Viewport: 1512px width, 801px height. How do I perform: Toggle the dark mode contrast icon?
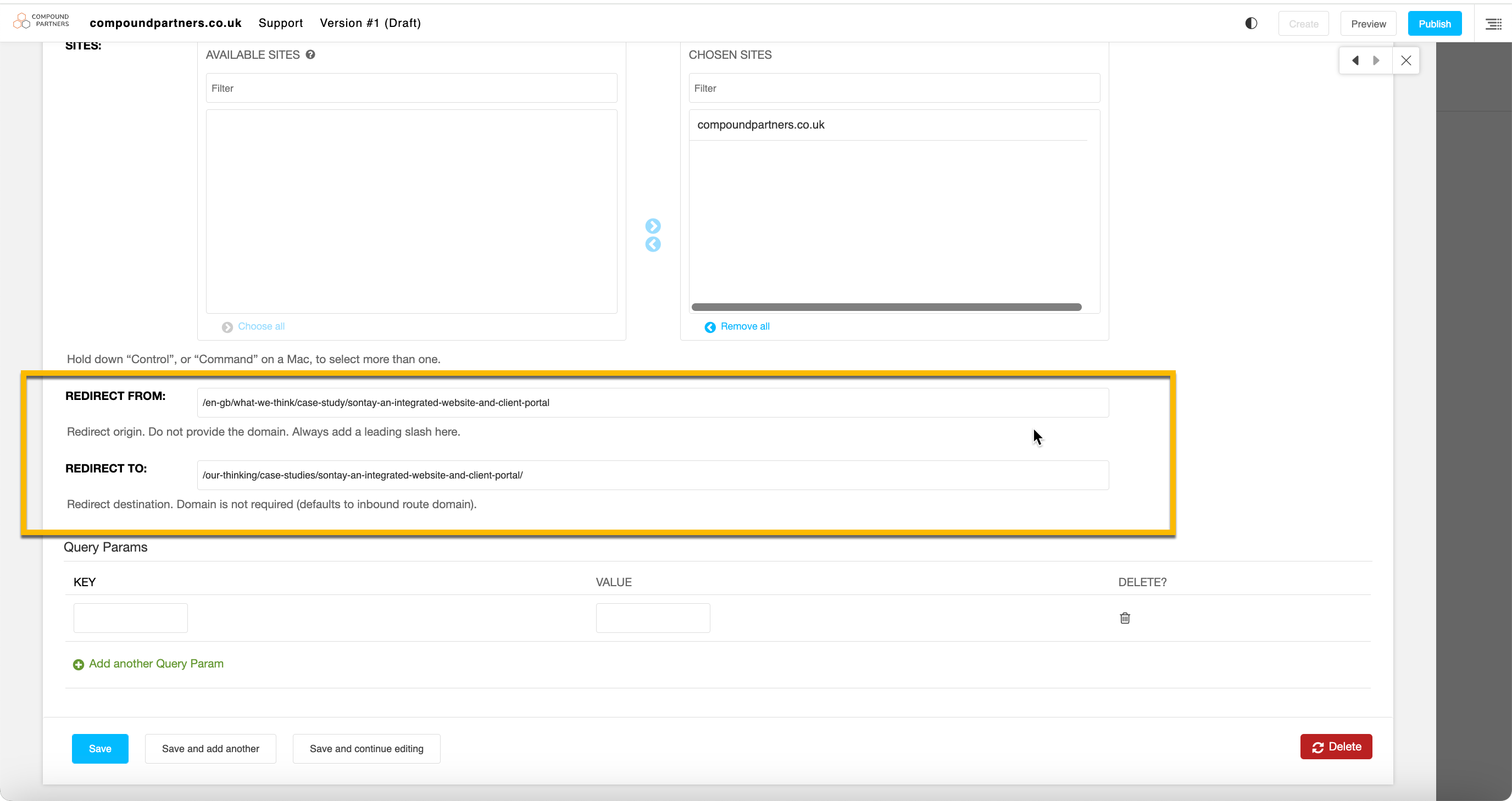[1251, 23]
